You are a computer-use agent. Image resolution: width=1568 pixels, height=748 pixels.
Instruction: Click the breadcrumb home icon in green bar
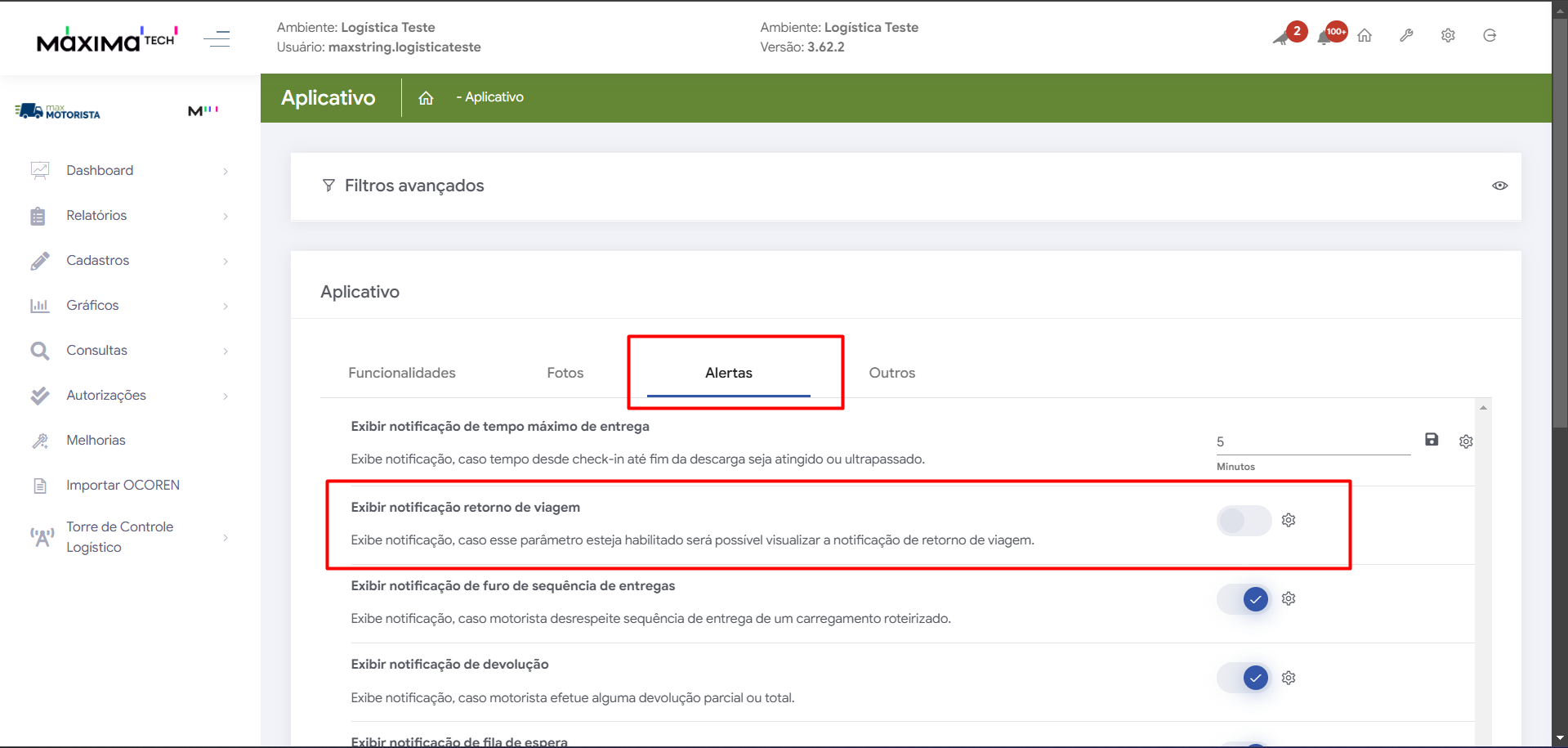(426, 98)
